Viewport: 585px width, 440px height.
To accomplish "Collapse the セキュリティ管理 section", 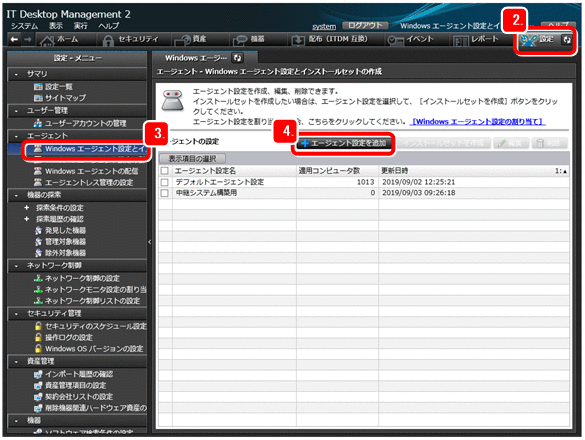I will pyautogui.click(x=16, y=313).
